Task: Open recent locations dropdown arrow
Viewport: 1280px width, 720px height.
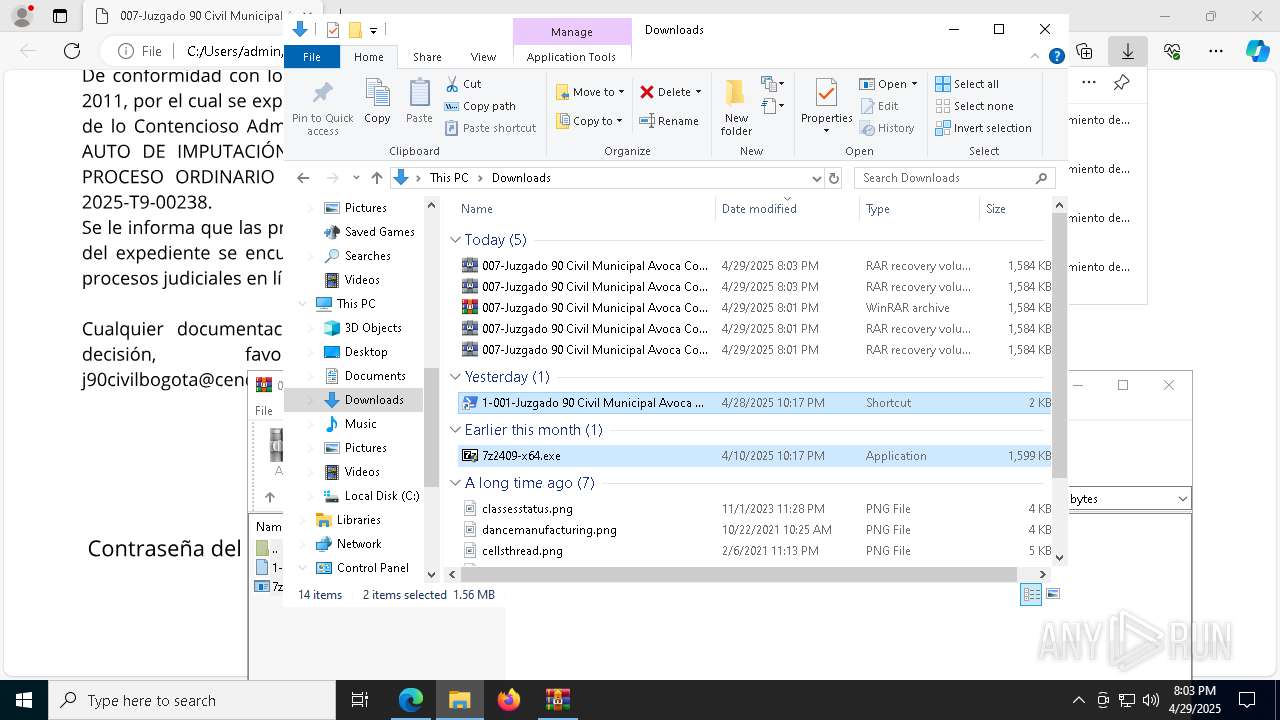Action: click(356, 178)
